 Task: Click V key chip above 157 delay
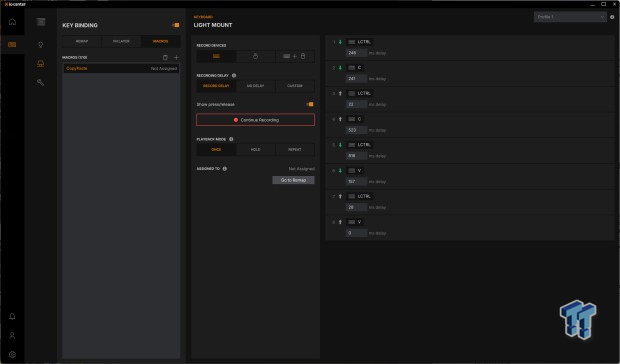[x=355, y=170]
